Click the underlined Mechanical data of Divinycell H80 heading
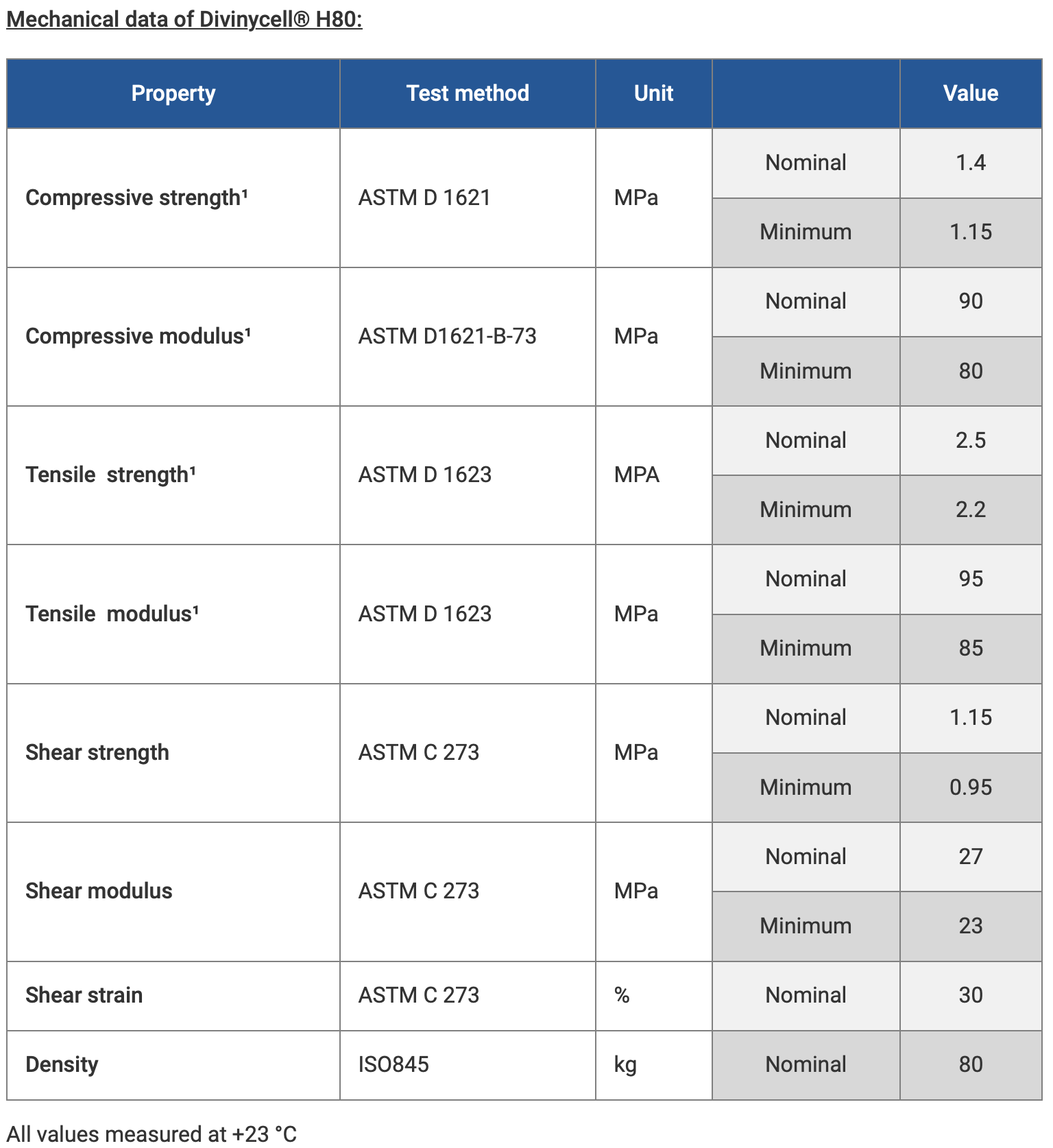The width and height of the screenshot is (1053, 1148). click(x=184, y=19)
